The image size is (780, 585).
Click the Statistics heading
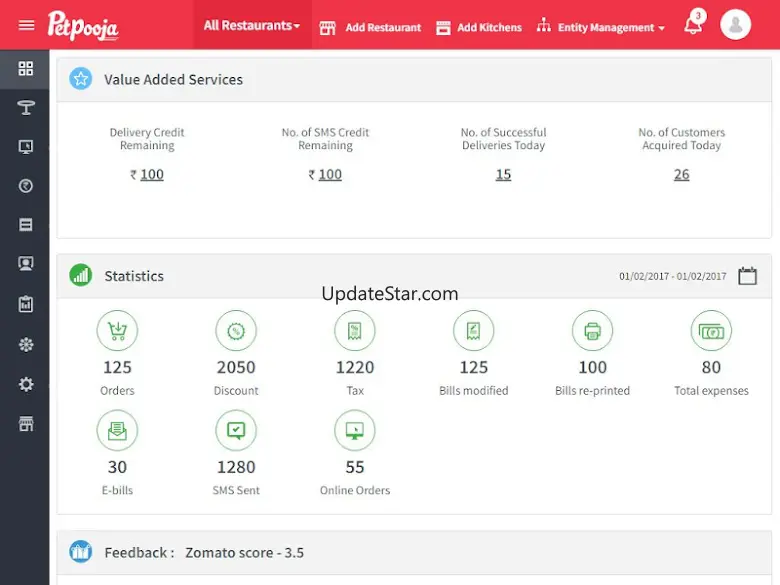134,276
